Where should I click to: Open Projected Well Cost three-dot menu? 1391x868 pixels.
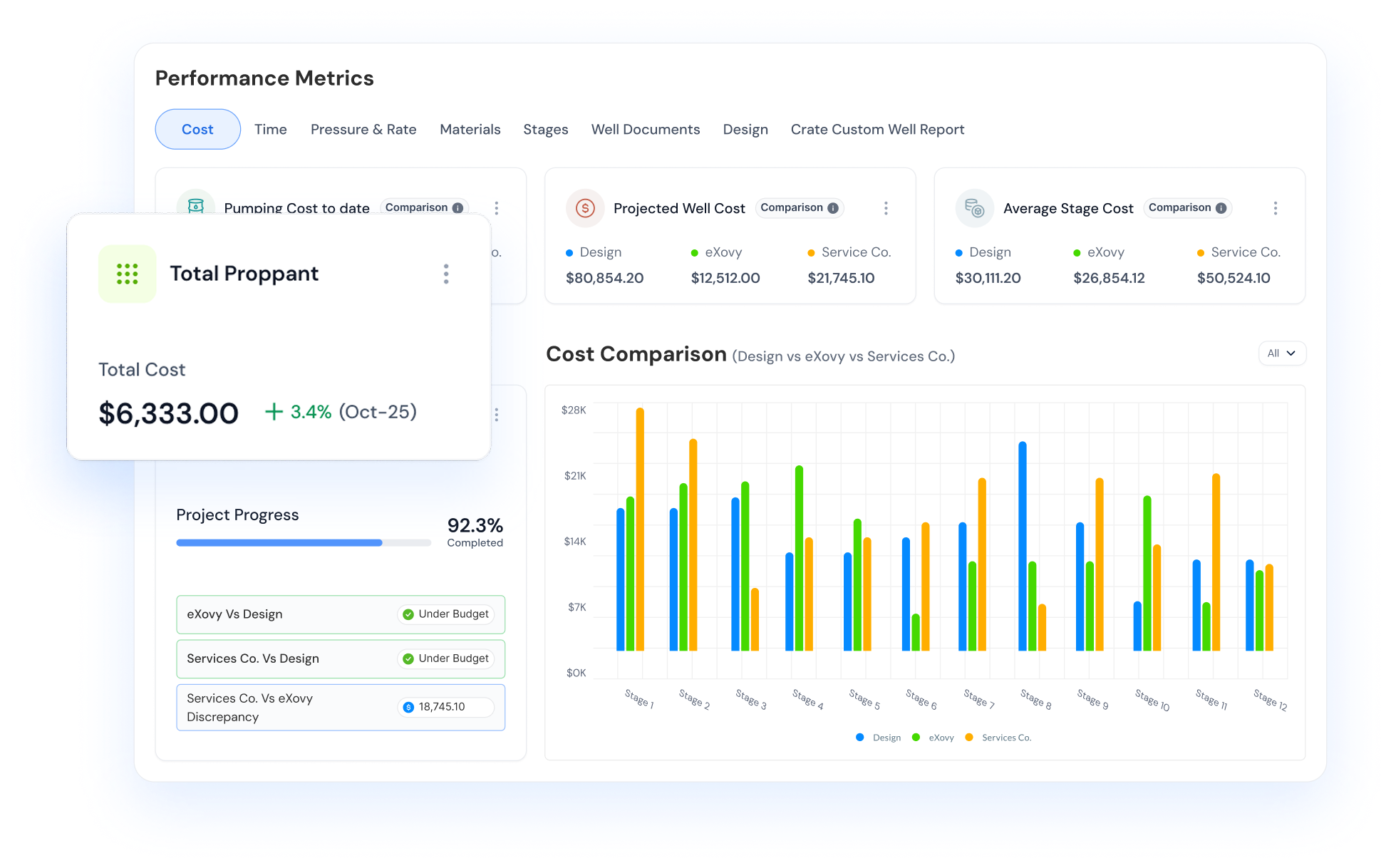886,208
